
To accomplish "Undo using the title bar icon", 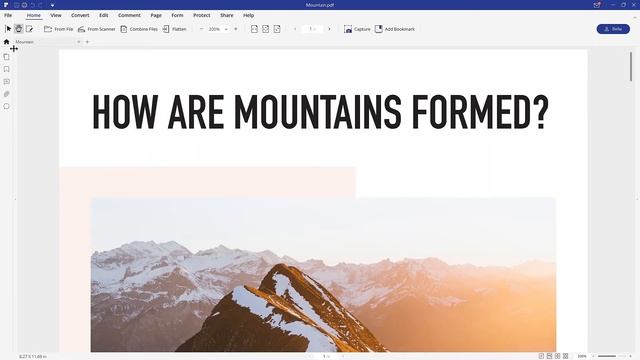I will pyautogui.click(x=32, y=5).
